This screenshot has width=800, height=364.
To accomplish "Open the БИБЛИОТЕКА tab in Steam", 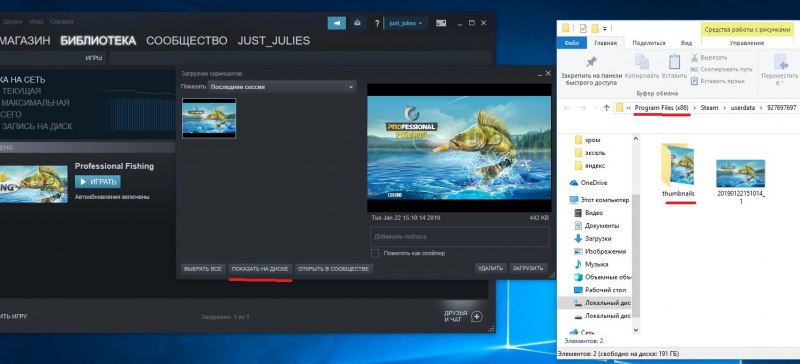I will (98, 41).
